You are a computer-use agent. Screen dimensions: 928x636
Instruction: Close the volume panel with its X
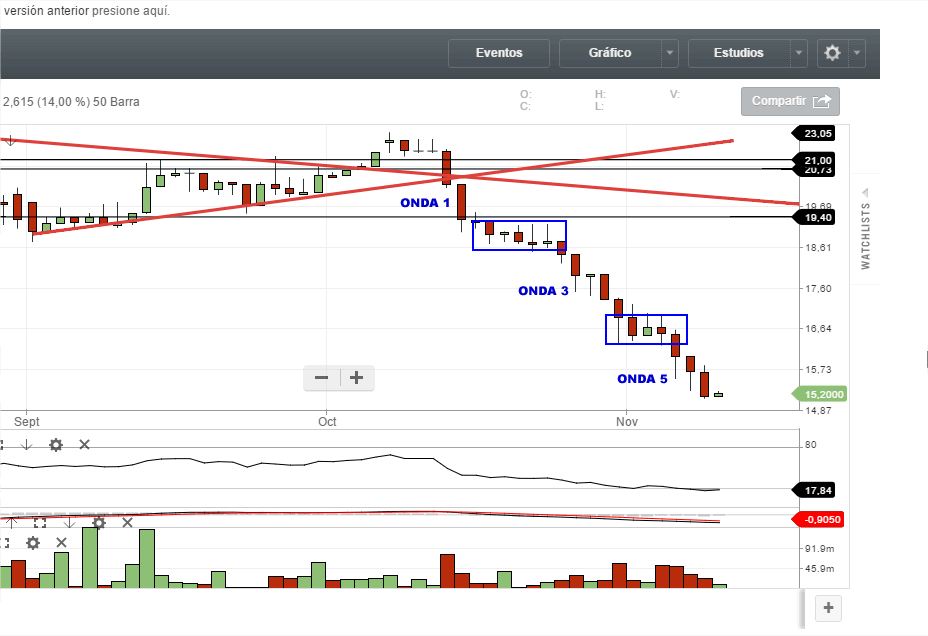pos(62,543)
